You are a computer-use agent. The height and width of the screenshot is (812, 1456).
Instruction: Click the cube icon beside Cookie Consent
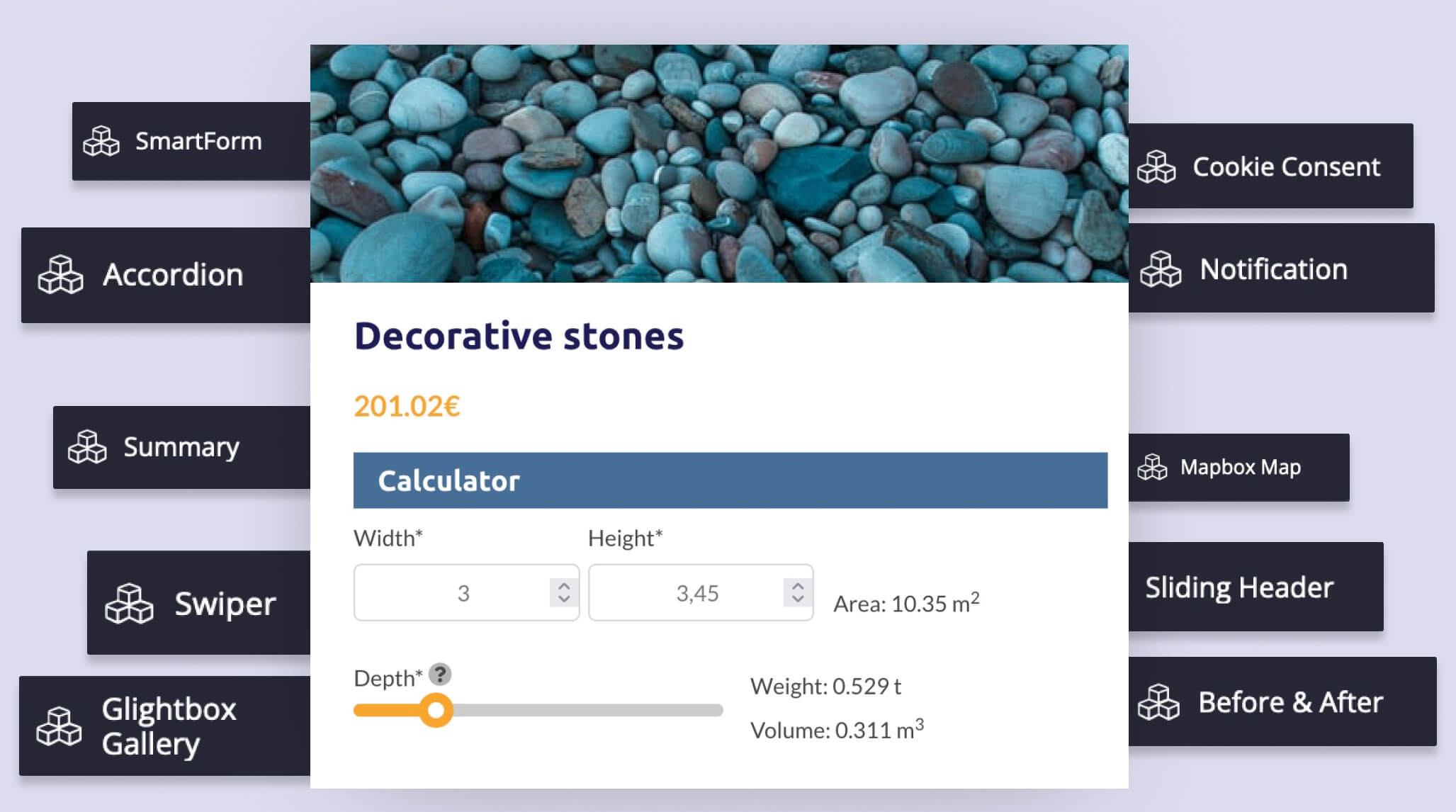coord(1156,167)
